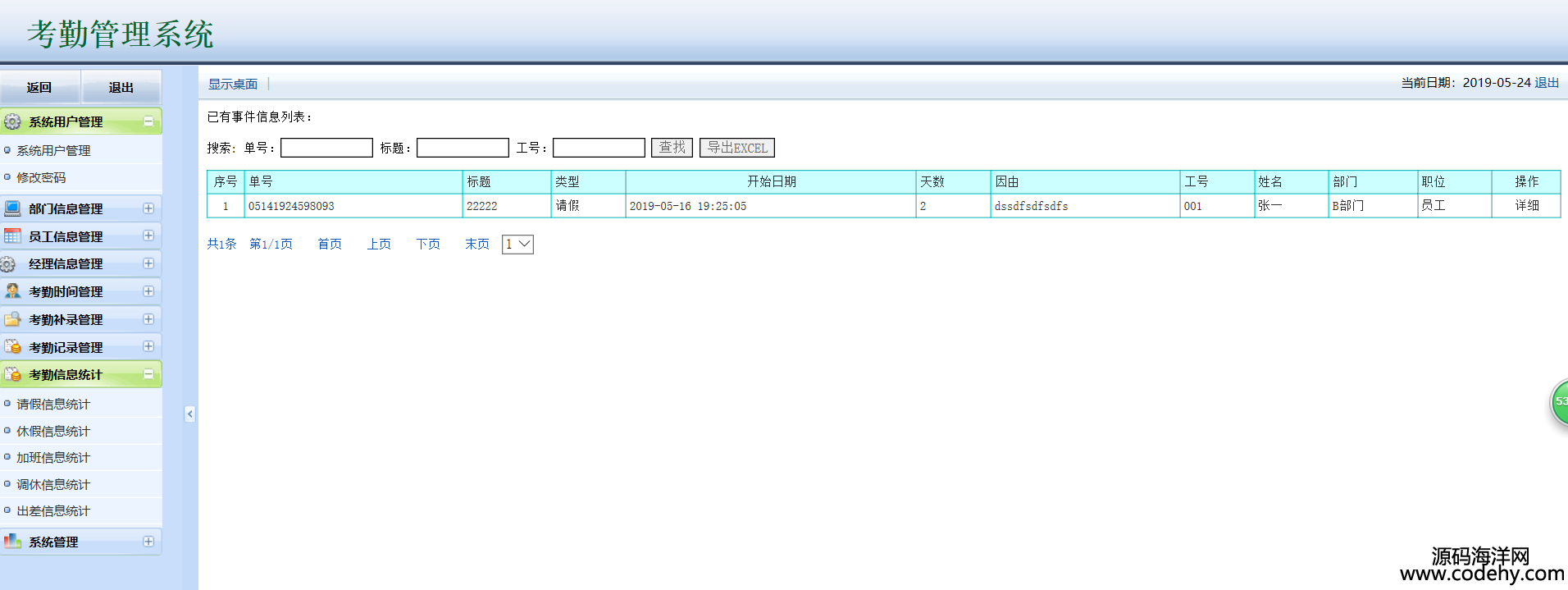Expand the 考勤记录管理 section
1568x590 pixels.
148,346
